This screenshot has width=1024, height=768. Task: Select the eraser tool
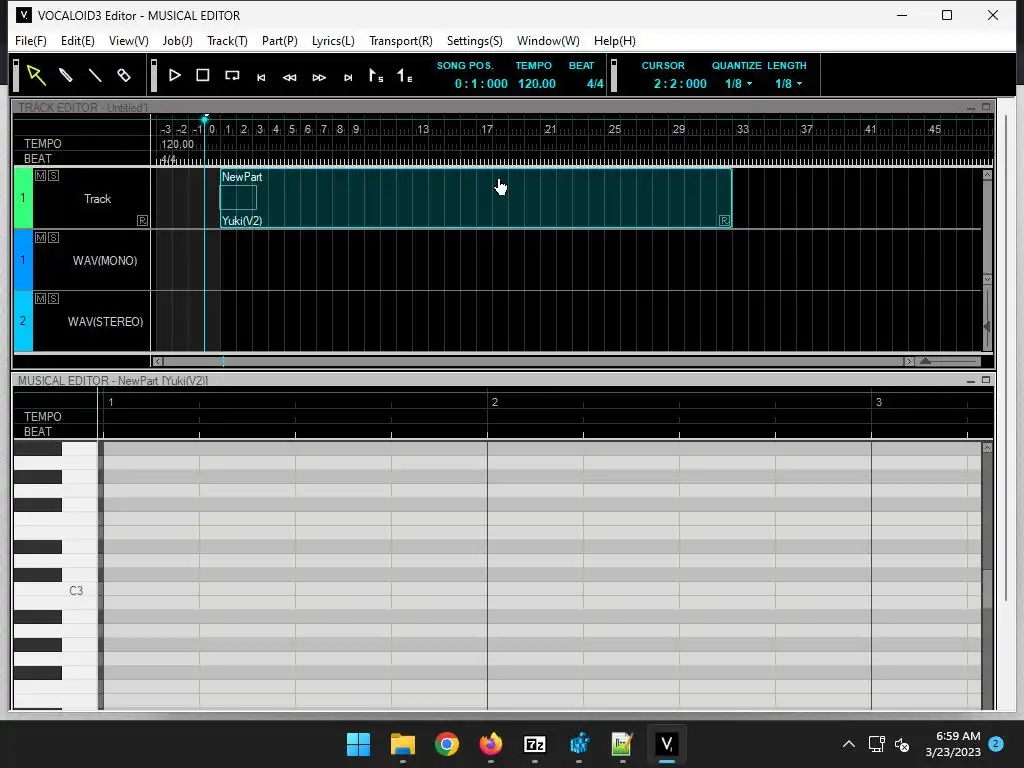tap(123, 75)
